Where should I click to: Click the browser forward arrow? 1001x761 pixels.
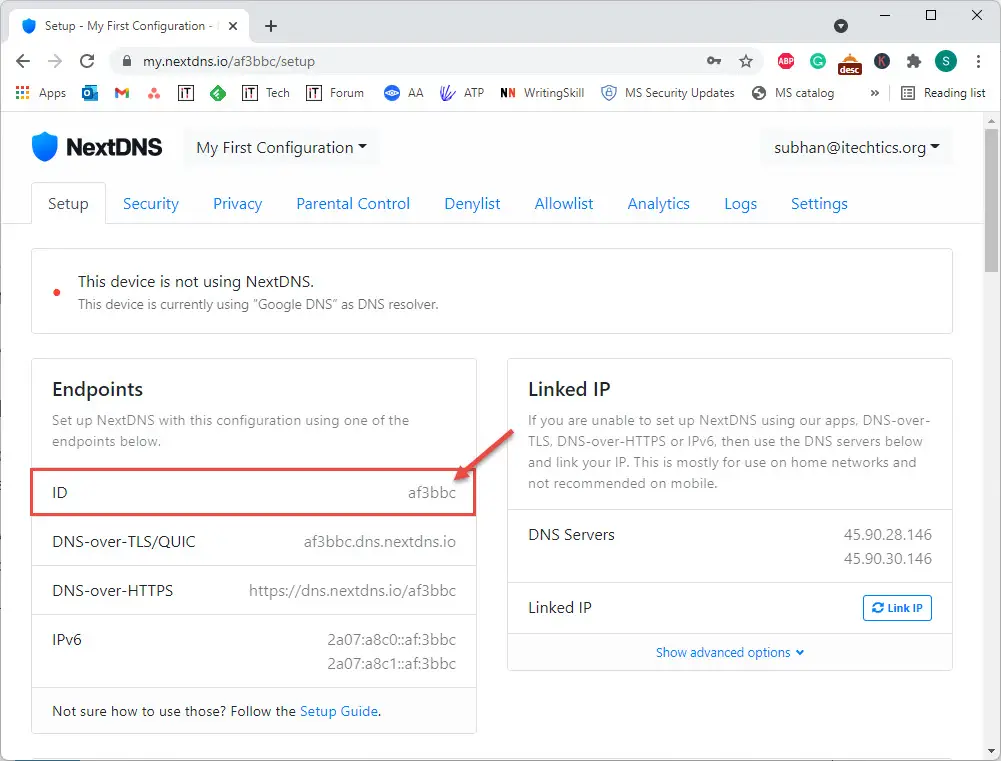tap(55, 61)
